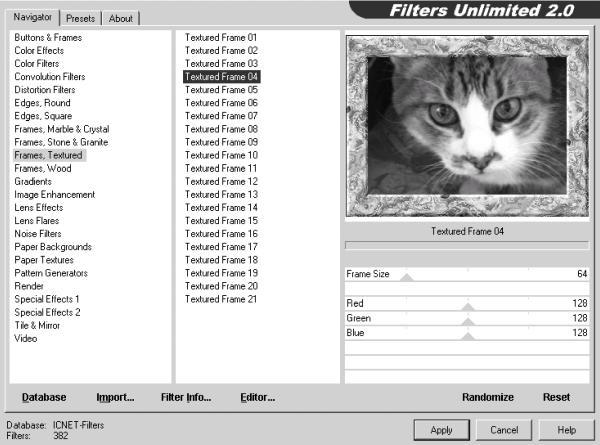Screen dimensions: 600x445
Task: Choose Special Effects 1 category
Action: (x=47, y=299)
